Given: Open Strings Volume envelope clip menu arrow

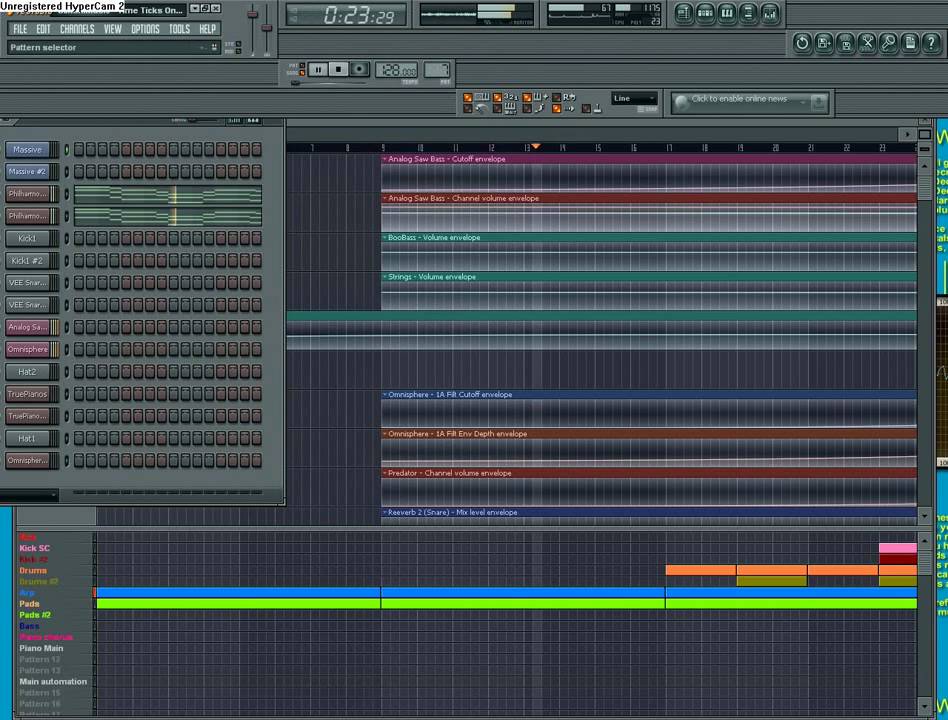Looking at the screenshot, I should tap(385, 277).
